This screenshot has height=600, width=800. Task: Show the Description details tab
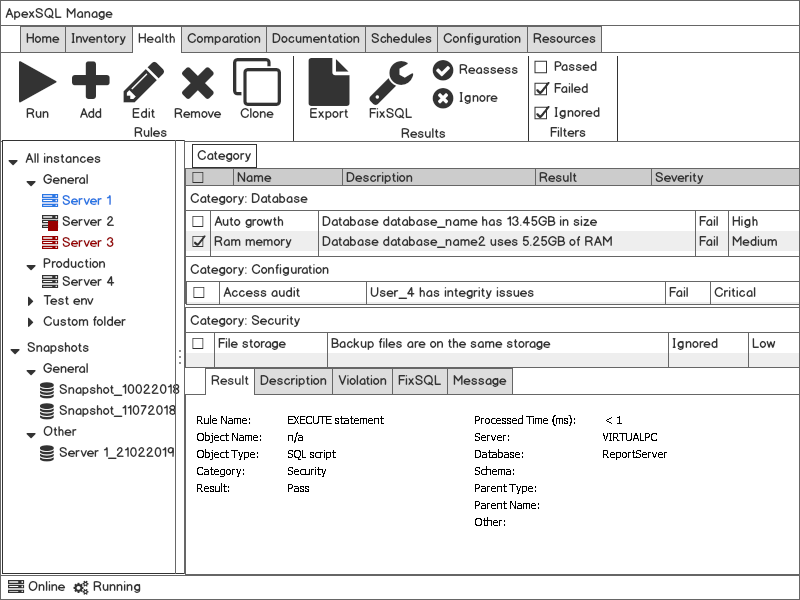[293, 381]
